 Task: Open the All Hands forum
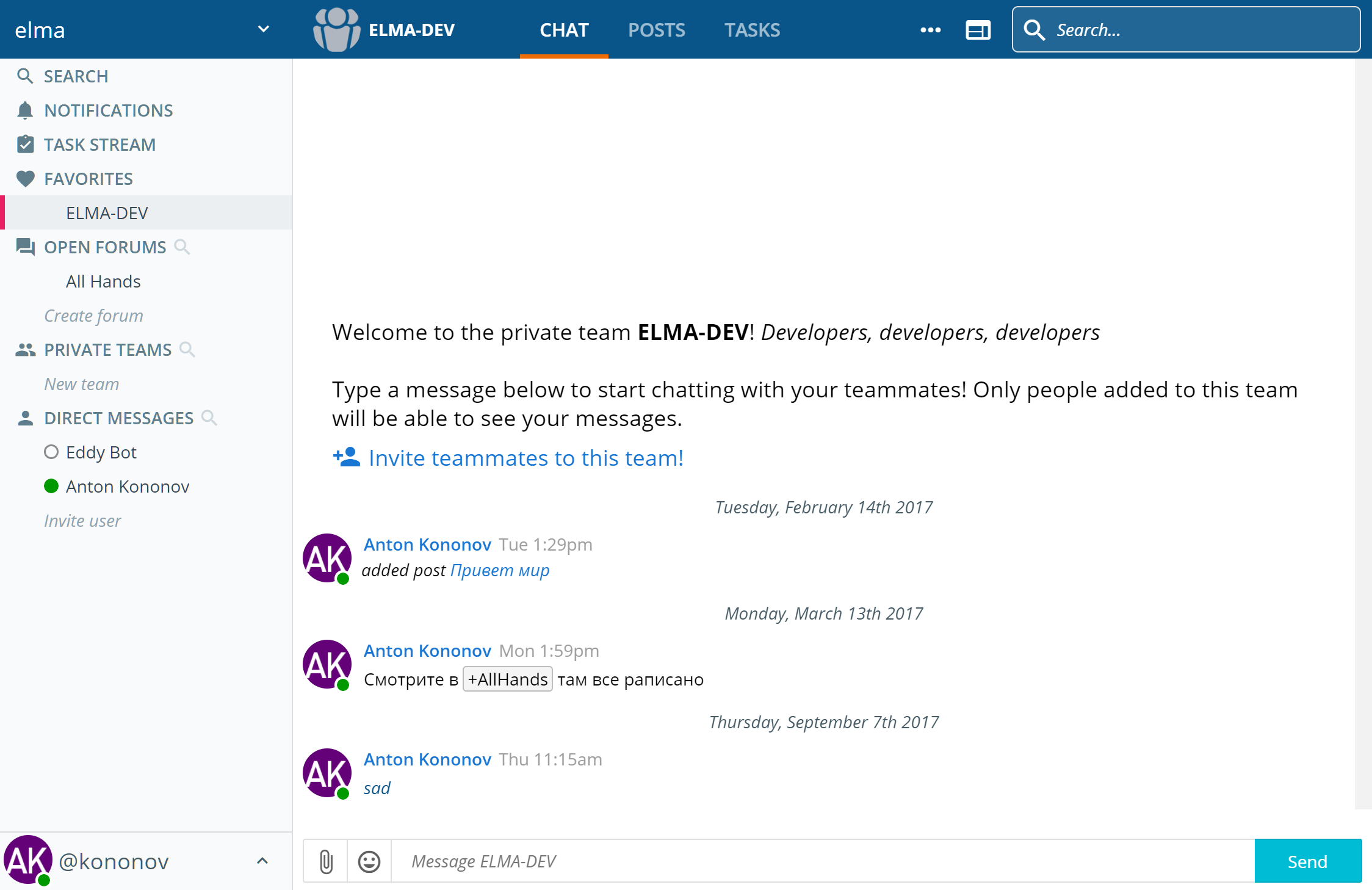click(x=103, y=281)
